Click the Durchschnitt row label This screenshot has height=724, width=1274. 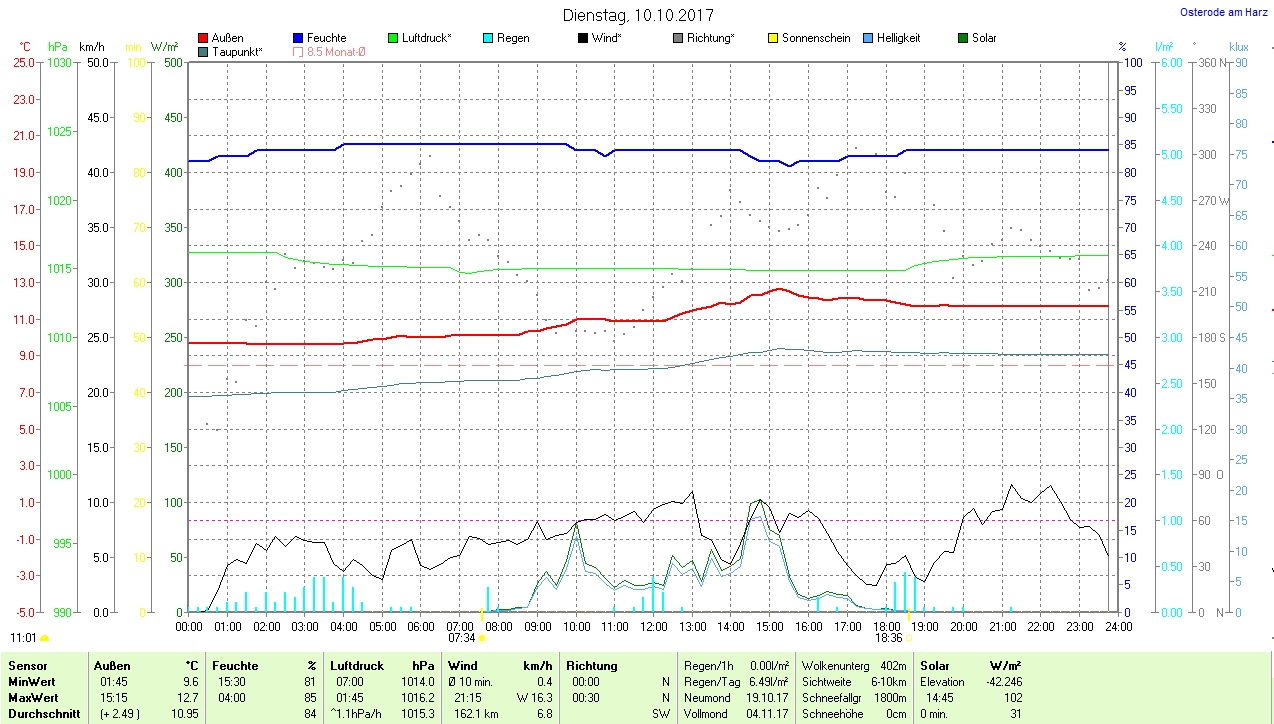pyautogui.click(x=40, y=714)
